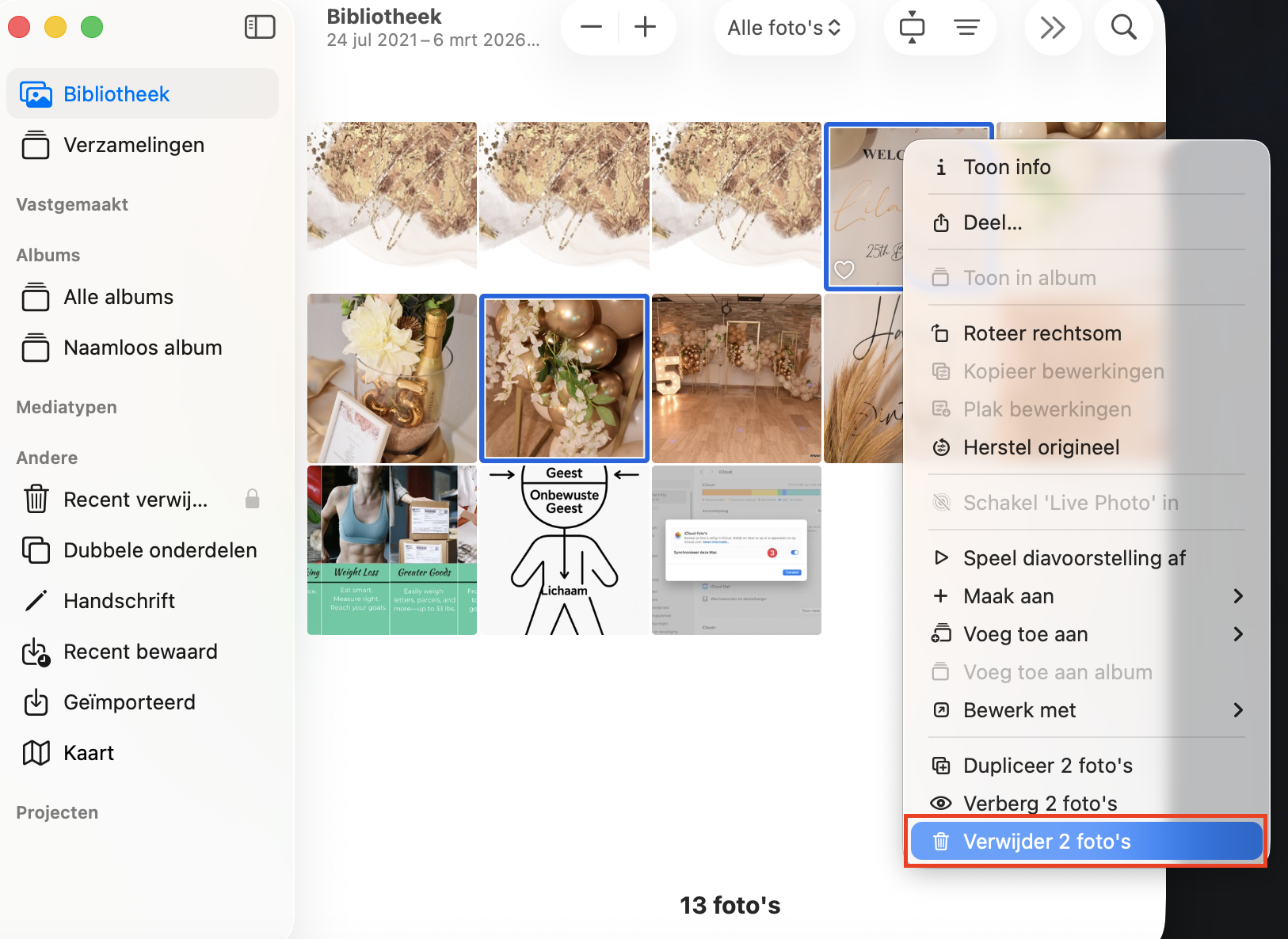
Task: Toggle the sidebar visibility button
Action: pyautogui.click(x=260, y=27)
